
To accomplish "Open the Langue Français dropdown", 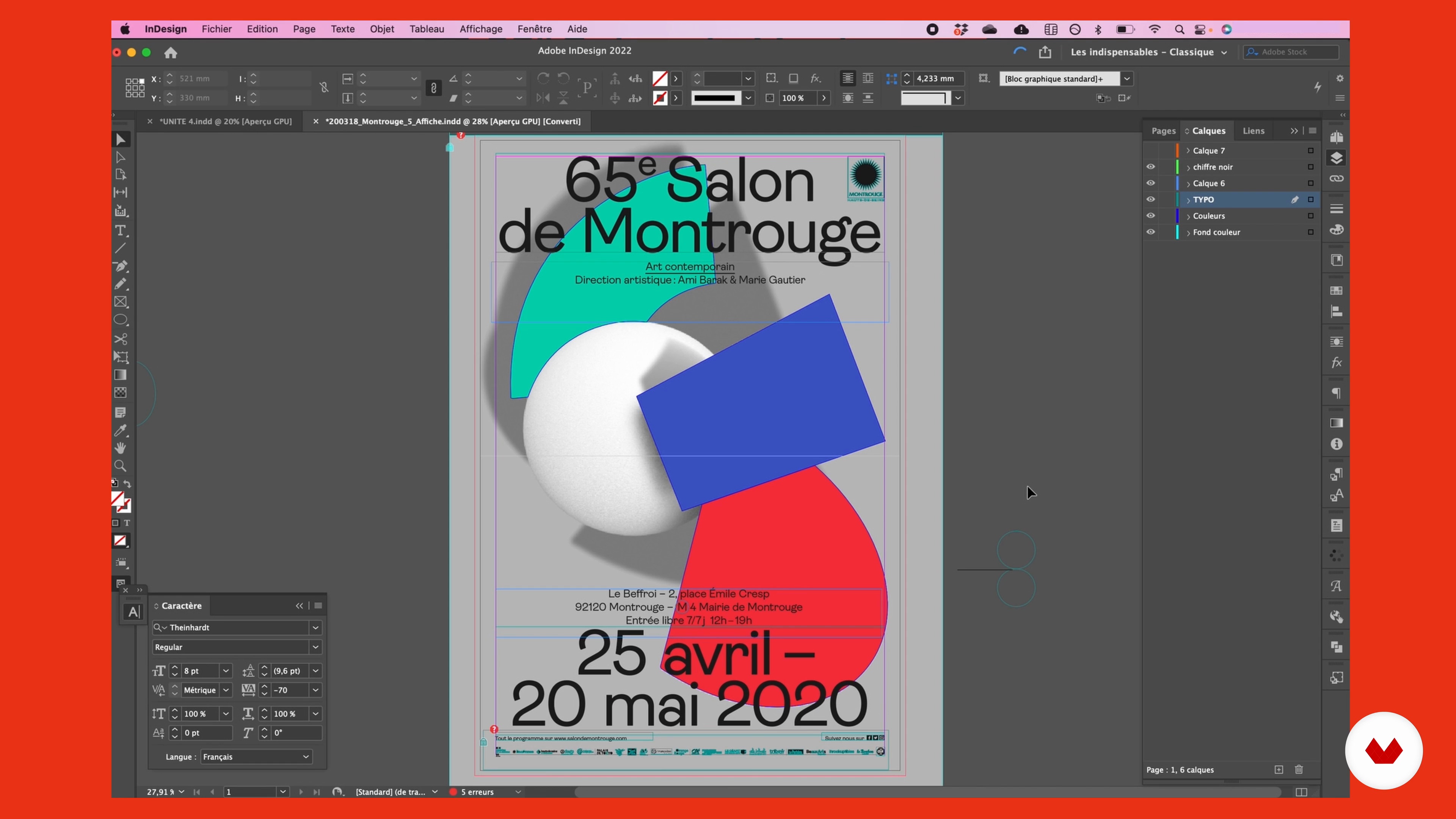I will [x=256, y=757].
